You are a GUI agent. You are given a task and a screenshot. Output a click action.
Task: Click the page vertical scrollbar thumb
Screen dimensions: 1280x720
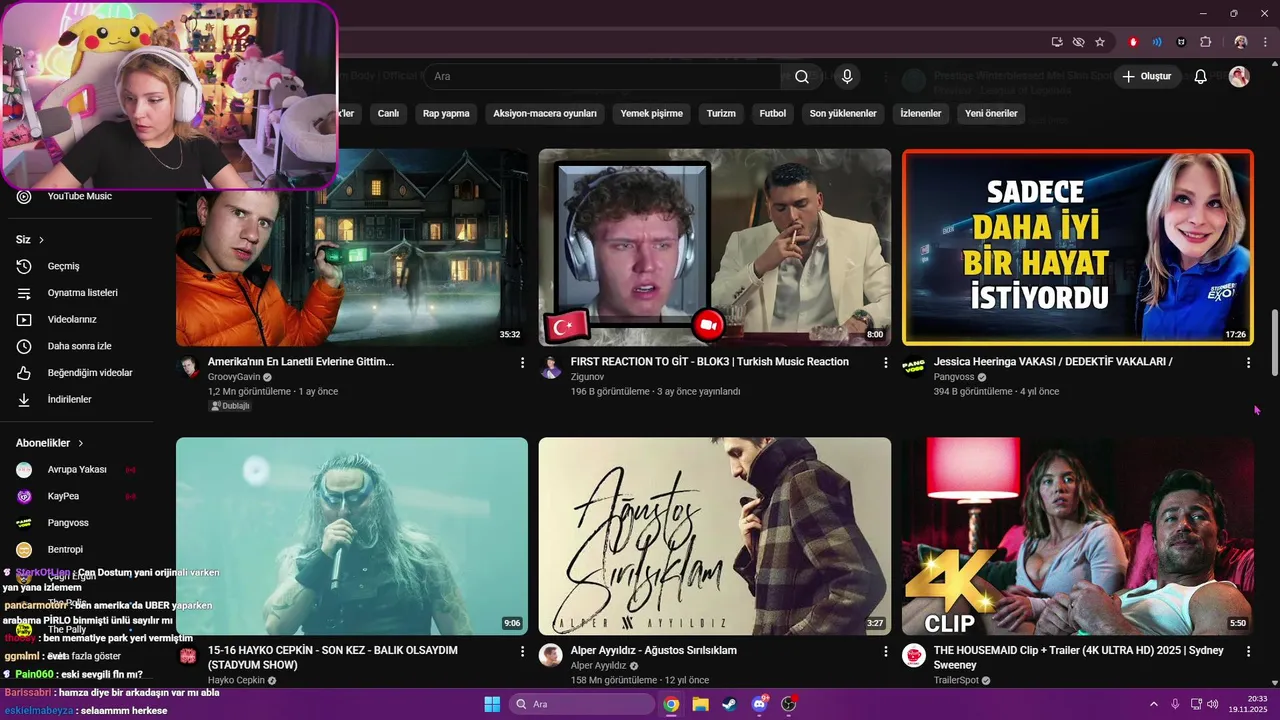click(1274, 343)
